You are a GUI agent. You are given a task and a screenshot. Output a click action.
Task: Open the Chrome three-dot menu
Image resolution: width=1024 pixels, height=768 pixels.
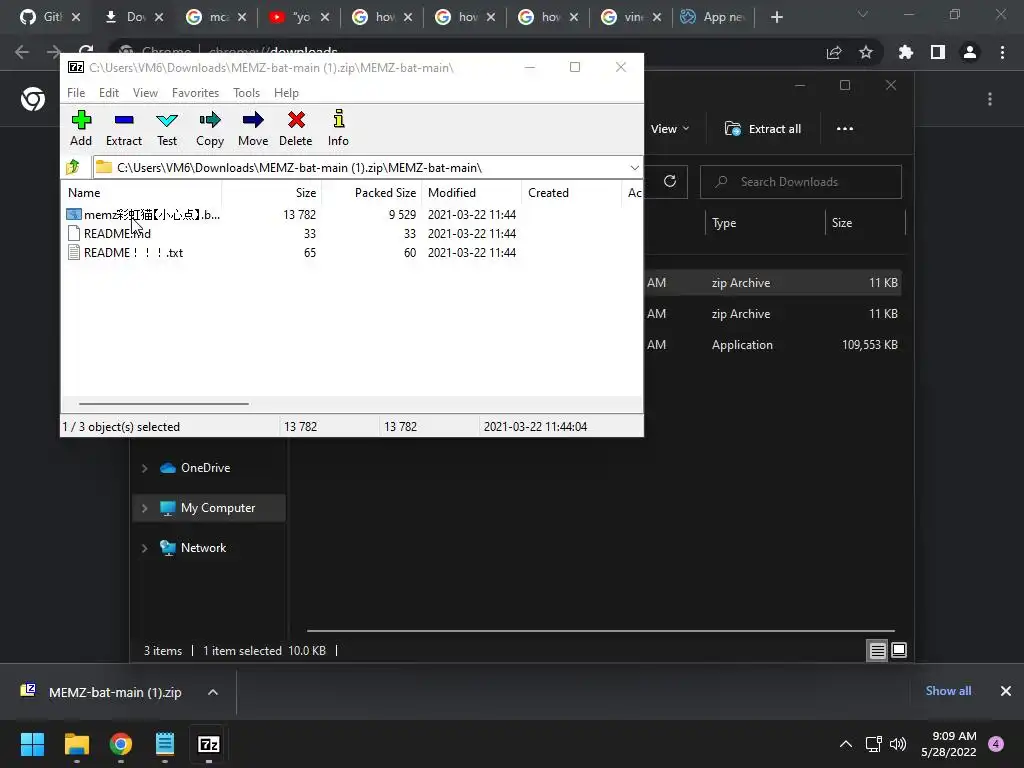[x=1002, y=52]
